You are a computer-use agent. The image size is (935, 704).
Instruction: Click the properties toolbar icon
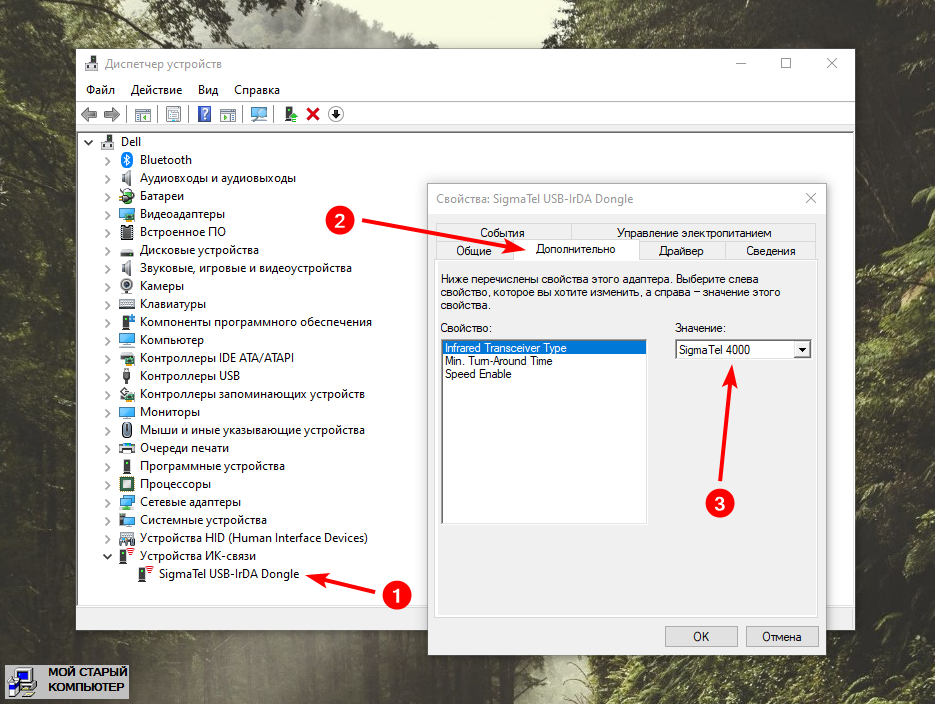coord(173,114)
